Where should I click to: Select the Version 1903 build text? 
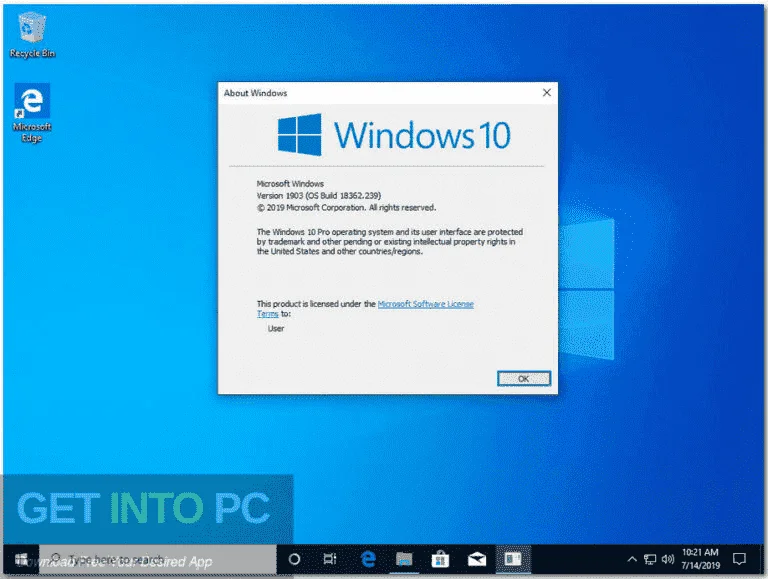pos(319,195)
